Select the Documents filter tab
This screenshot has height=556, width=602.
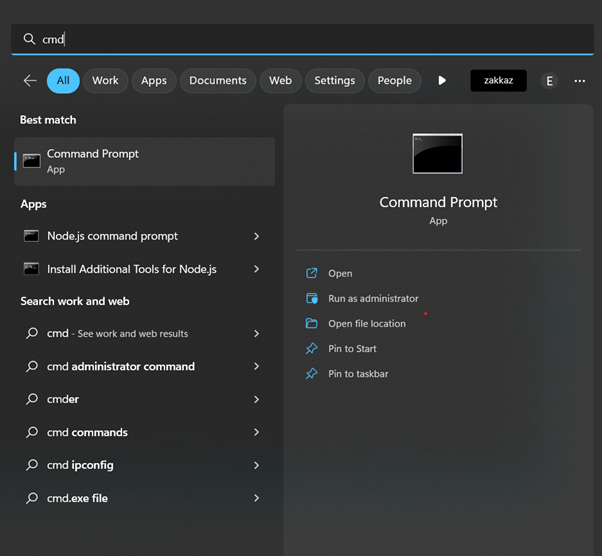point(217,81)
